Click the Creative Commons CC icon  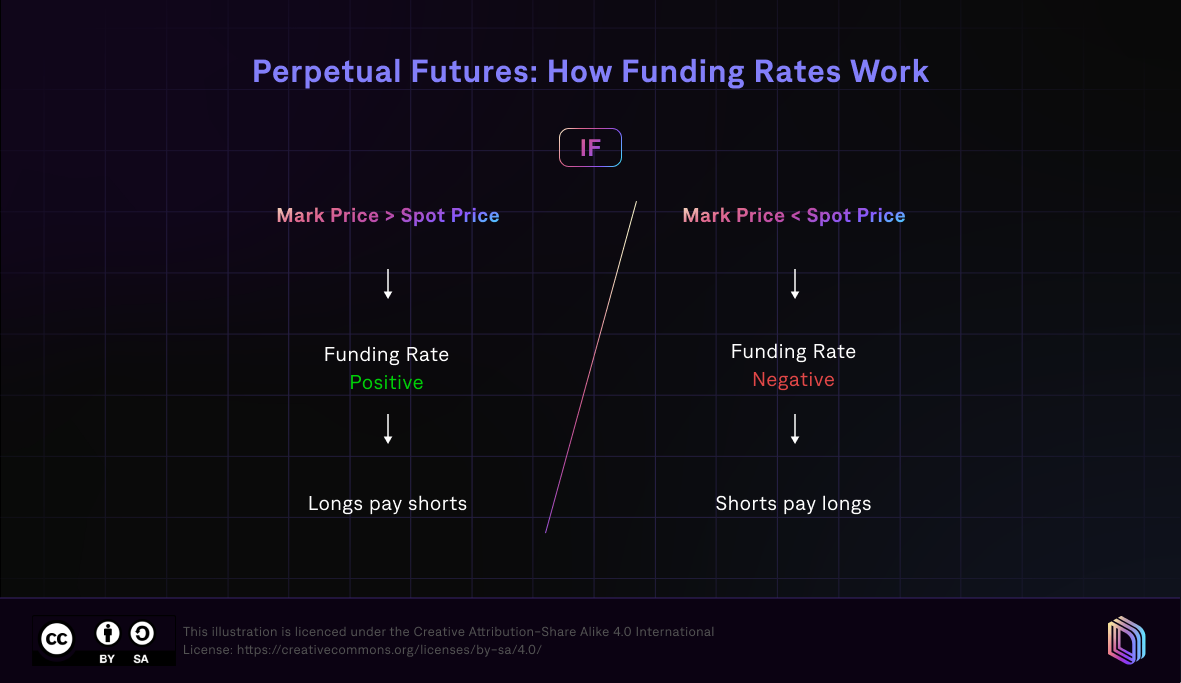click(x=57, y=638)
